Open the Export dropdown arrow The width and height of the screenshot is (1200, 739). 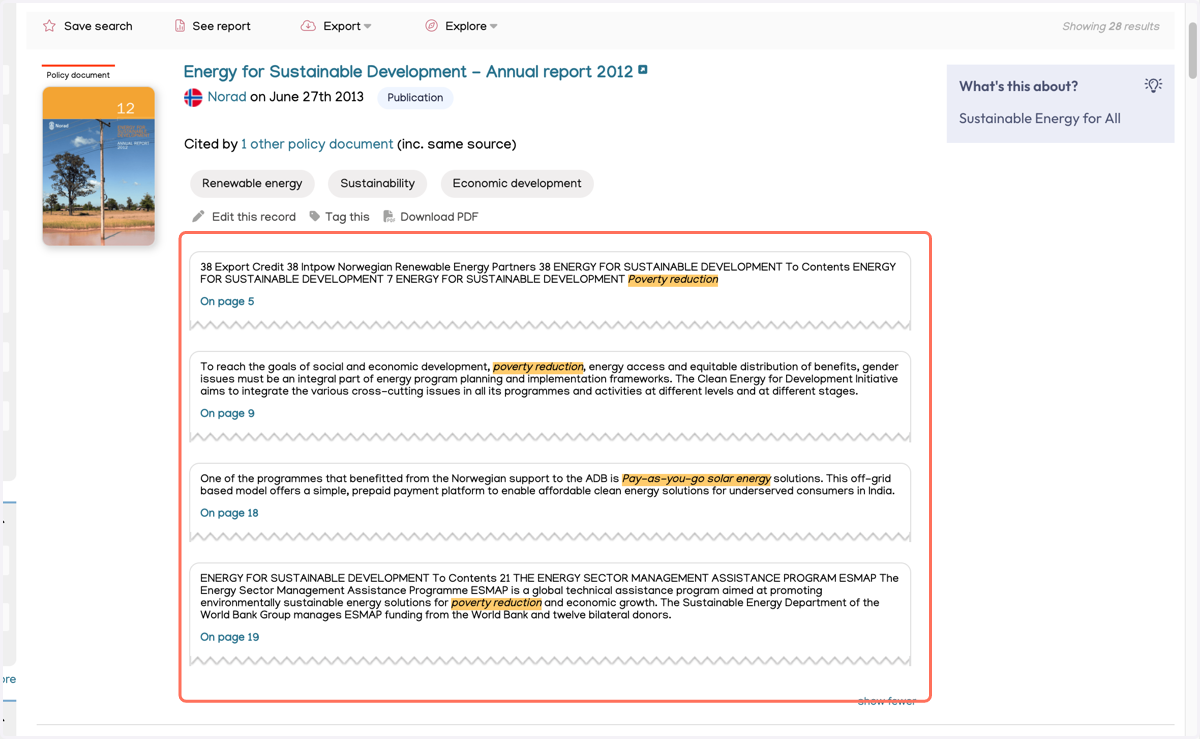point(367,27)
